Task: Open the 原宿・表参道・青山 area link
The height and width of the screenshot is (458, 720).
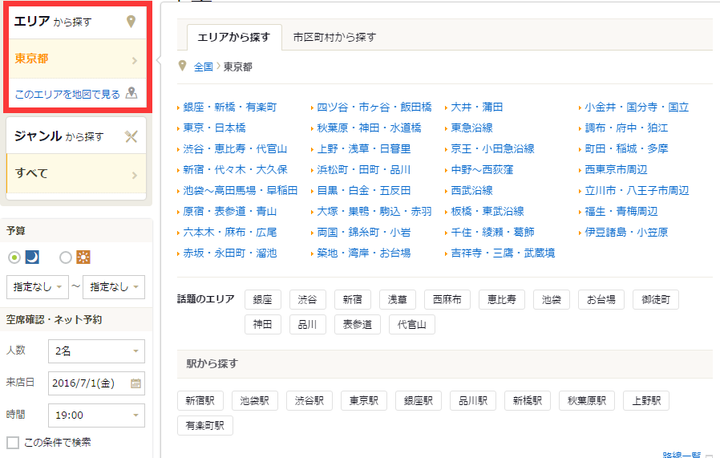Action: [x=230, y=211]
